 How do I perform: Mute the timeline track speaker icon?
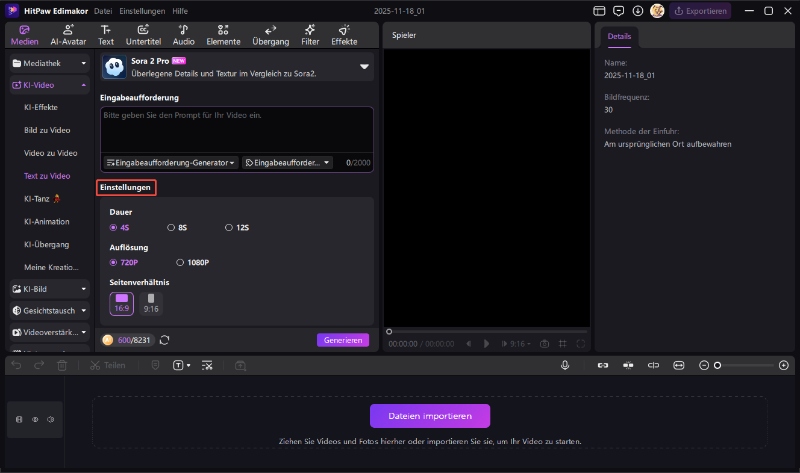(51, 419)
